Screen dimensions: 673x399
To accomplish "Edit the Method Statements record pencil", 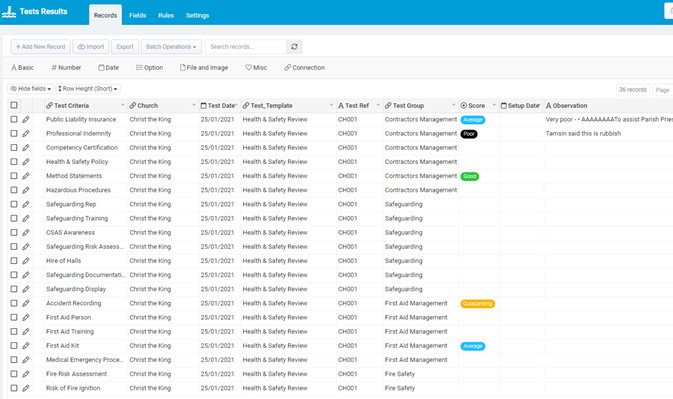I will [26, 176].
